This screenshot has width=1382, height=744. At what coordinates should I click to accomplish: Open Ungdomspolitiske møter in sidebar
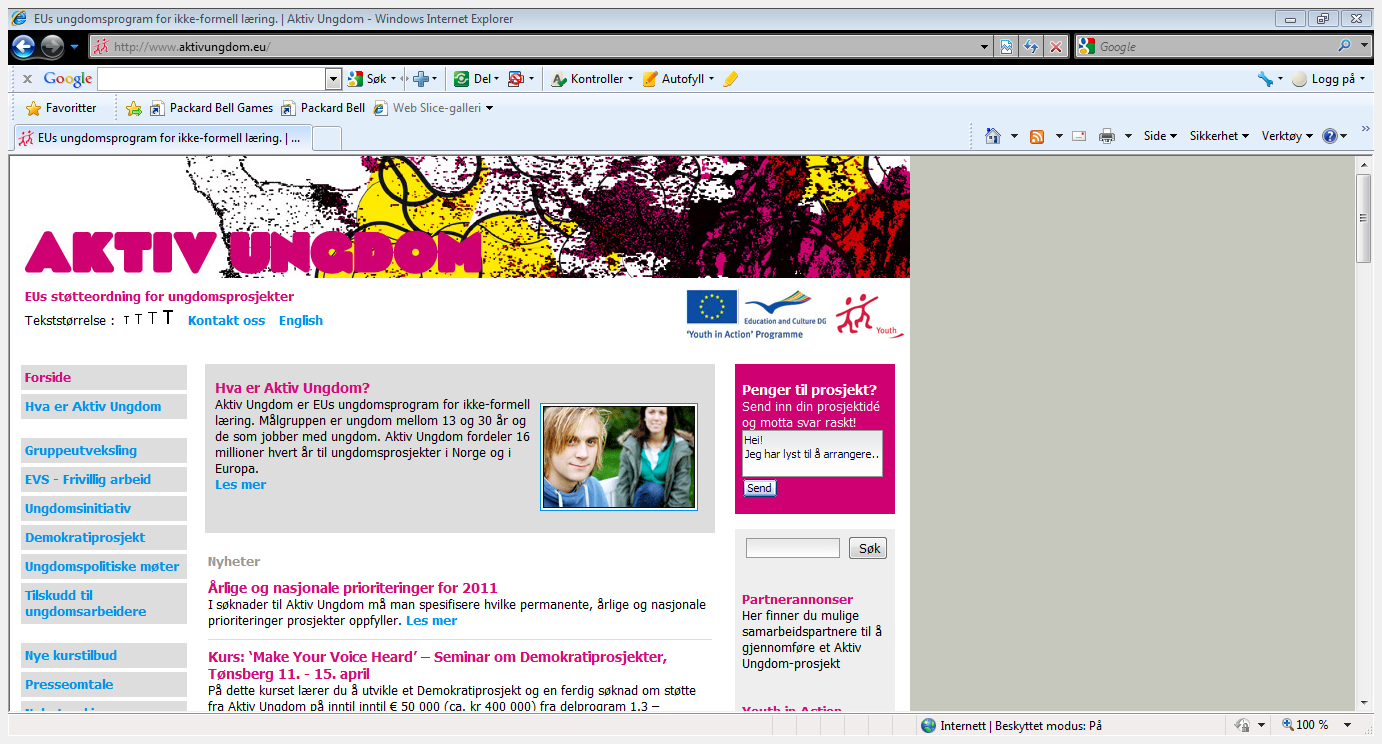coord(104,566)
